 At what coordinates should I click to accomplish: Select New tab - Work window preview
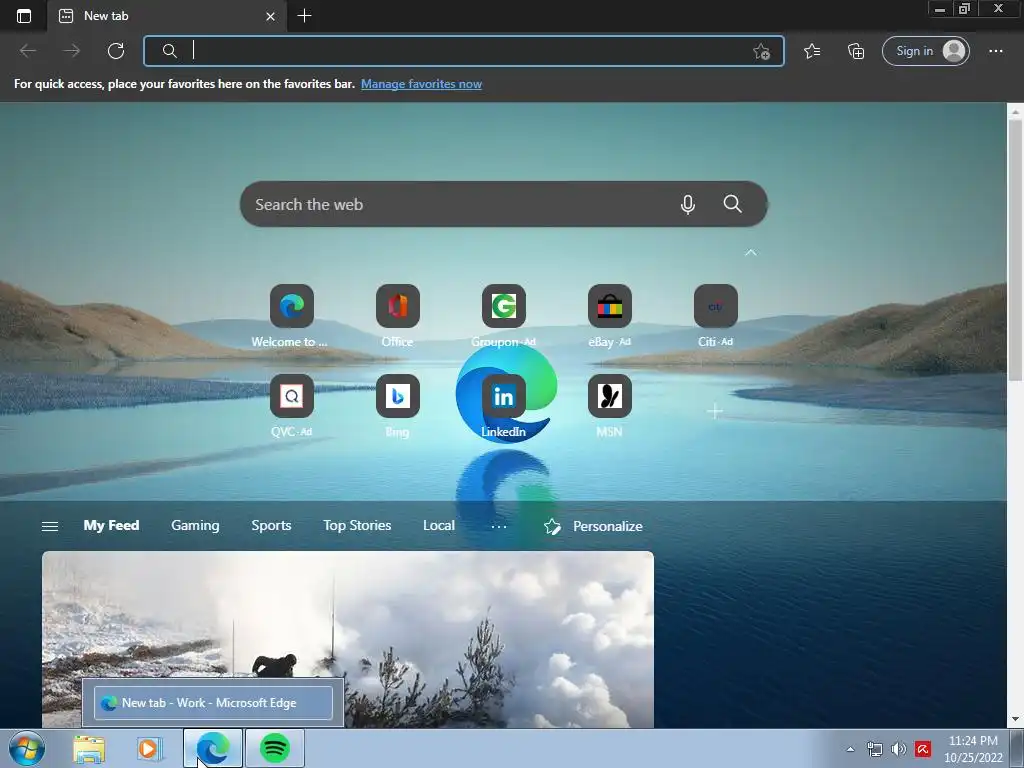click(213, 703)
